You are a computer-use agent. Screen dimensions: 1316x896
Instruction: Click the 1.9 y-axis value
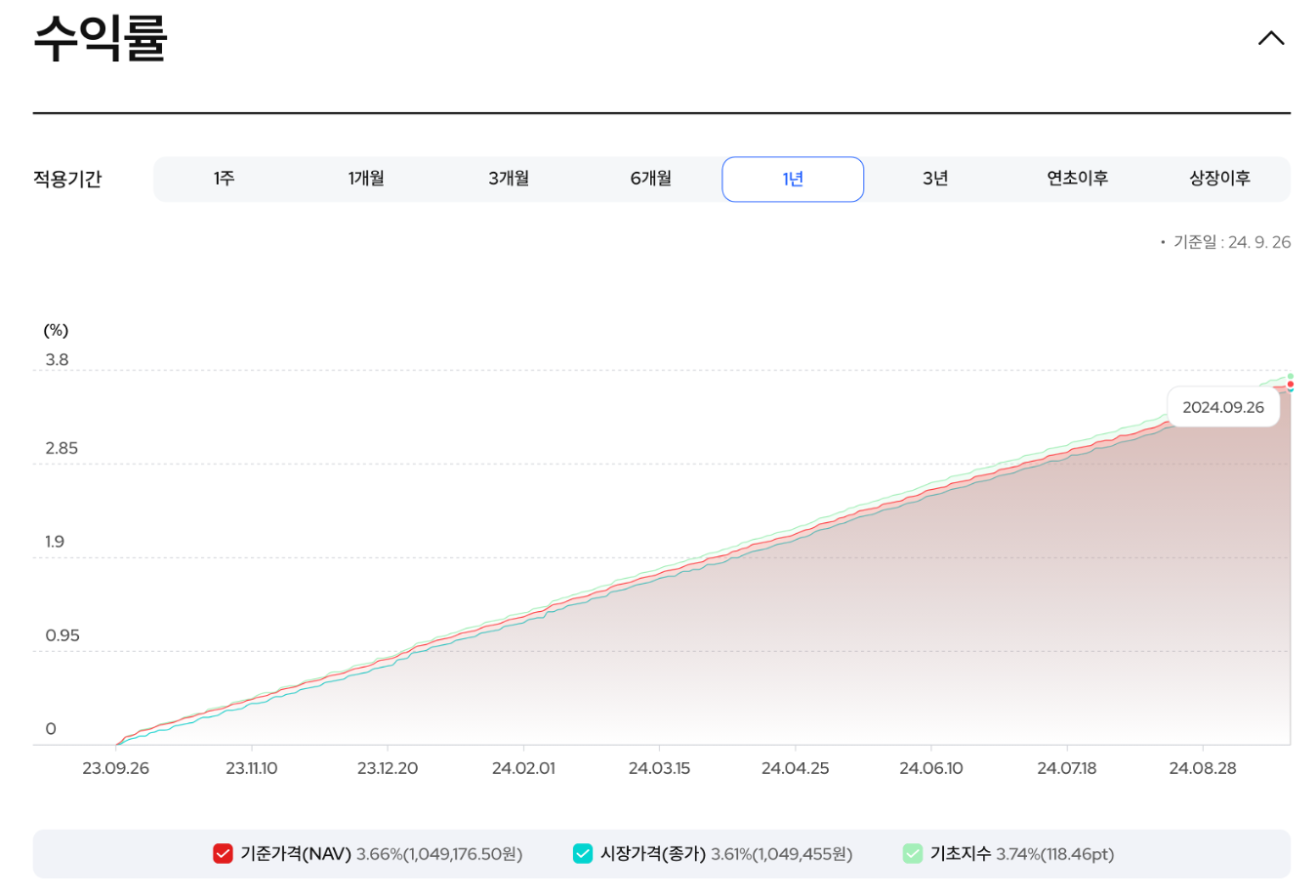pyautogui.click(x=55, y=542)
